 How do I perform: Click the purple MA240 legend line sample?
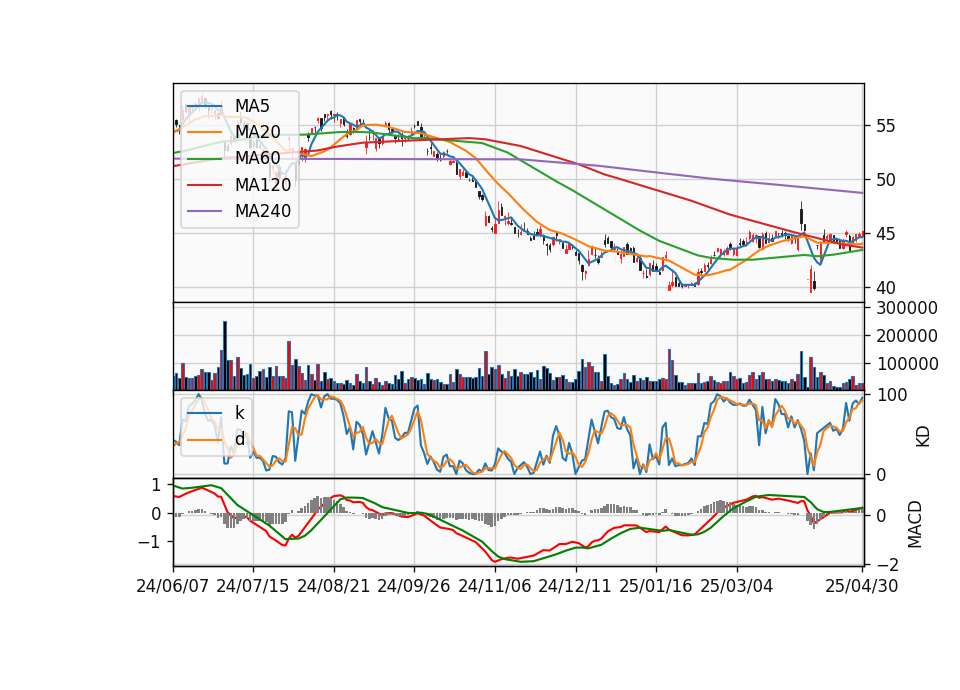204,211
